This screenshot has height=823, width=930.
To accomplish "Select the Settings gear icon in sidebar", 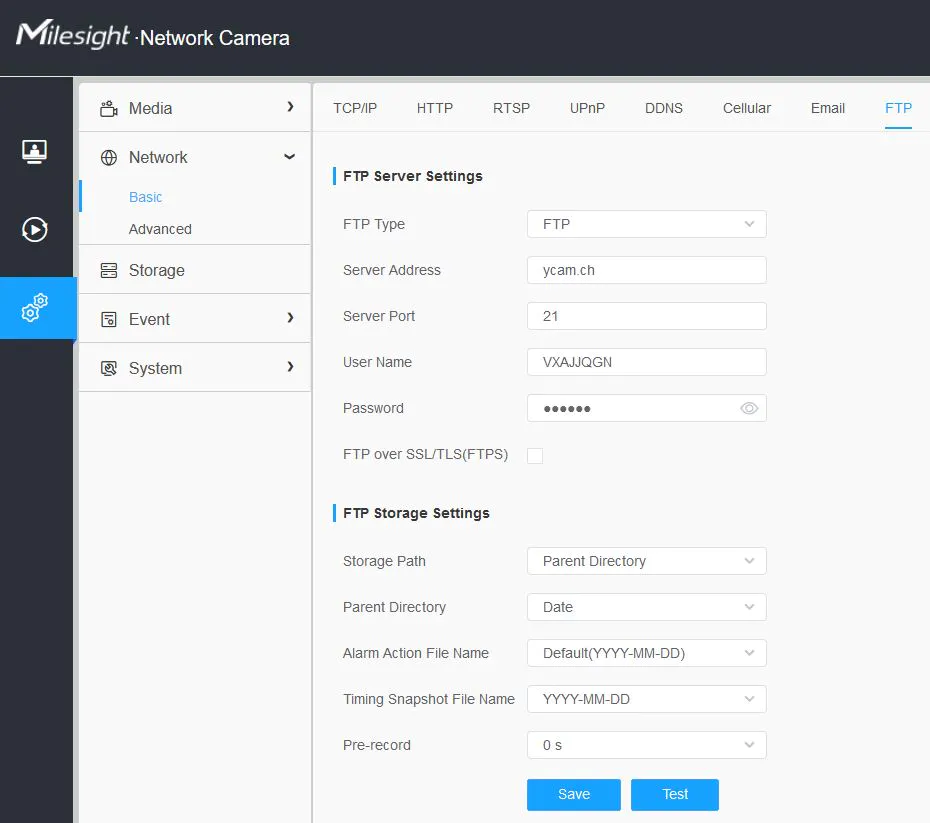I will 35,308.
